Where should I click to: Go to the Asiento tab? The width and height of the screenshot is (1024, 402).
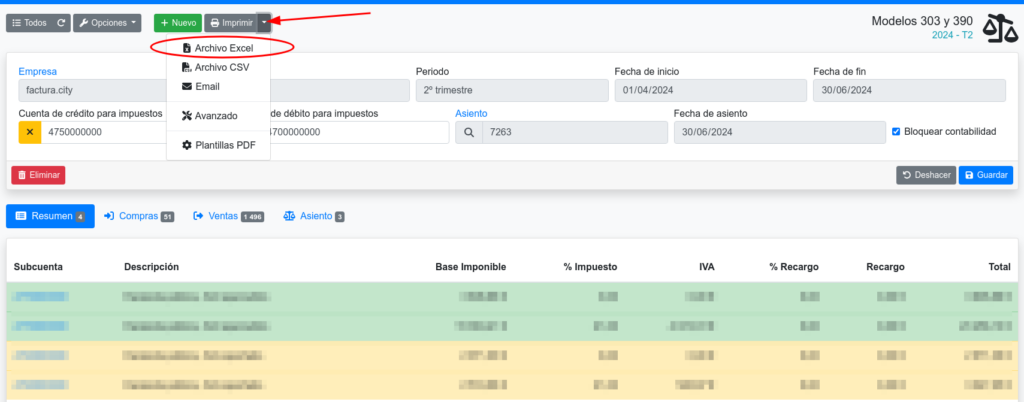[x=314, y=216]
